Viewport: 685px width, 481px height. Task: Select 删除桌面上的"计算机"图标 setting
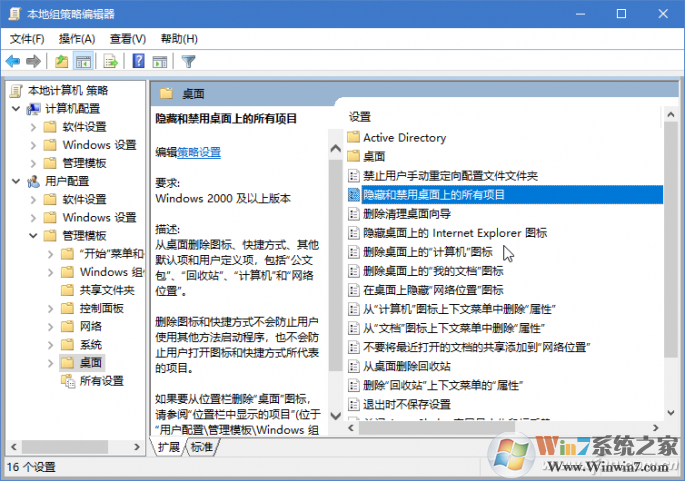(428, 252)
